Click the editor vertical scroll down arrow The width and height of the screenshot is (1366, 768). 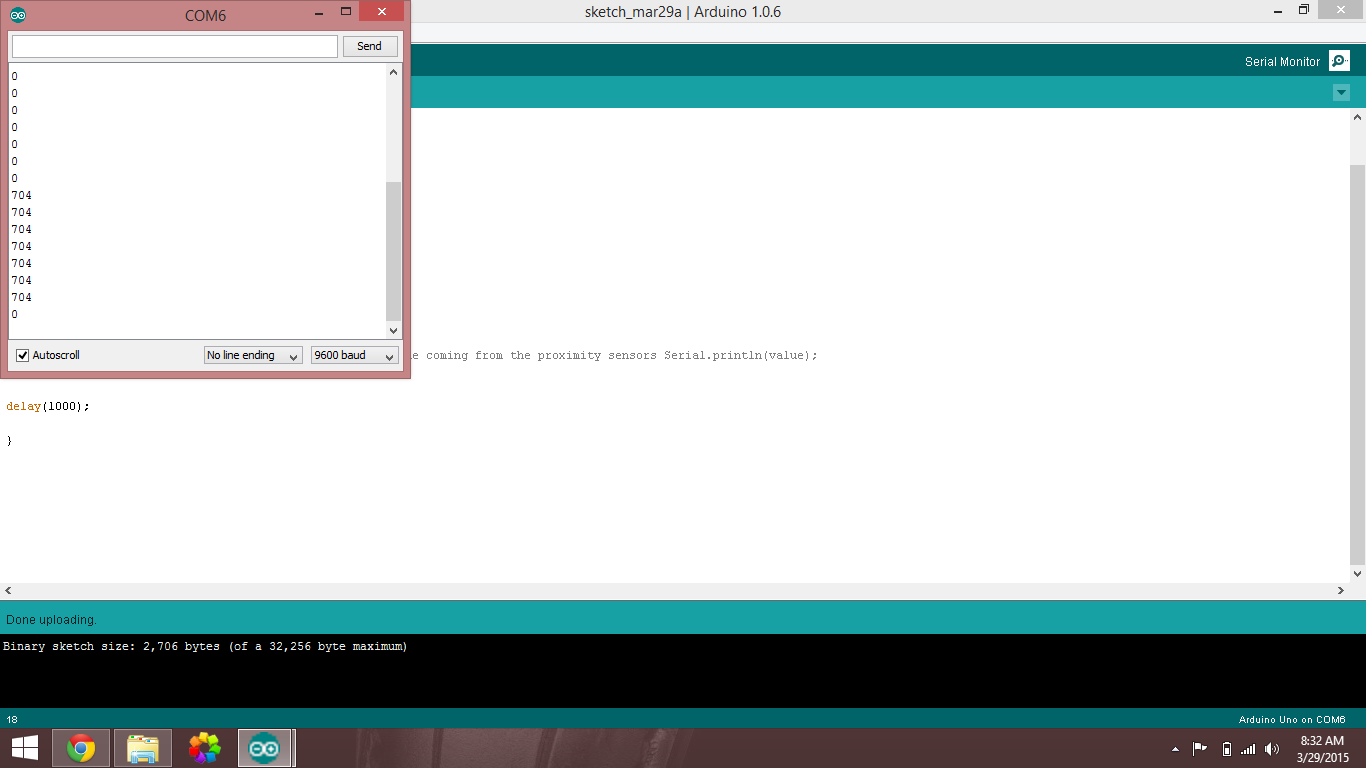coord(1357,574)
